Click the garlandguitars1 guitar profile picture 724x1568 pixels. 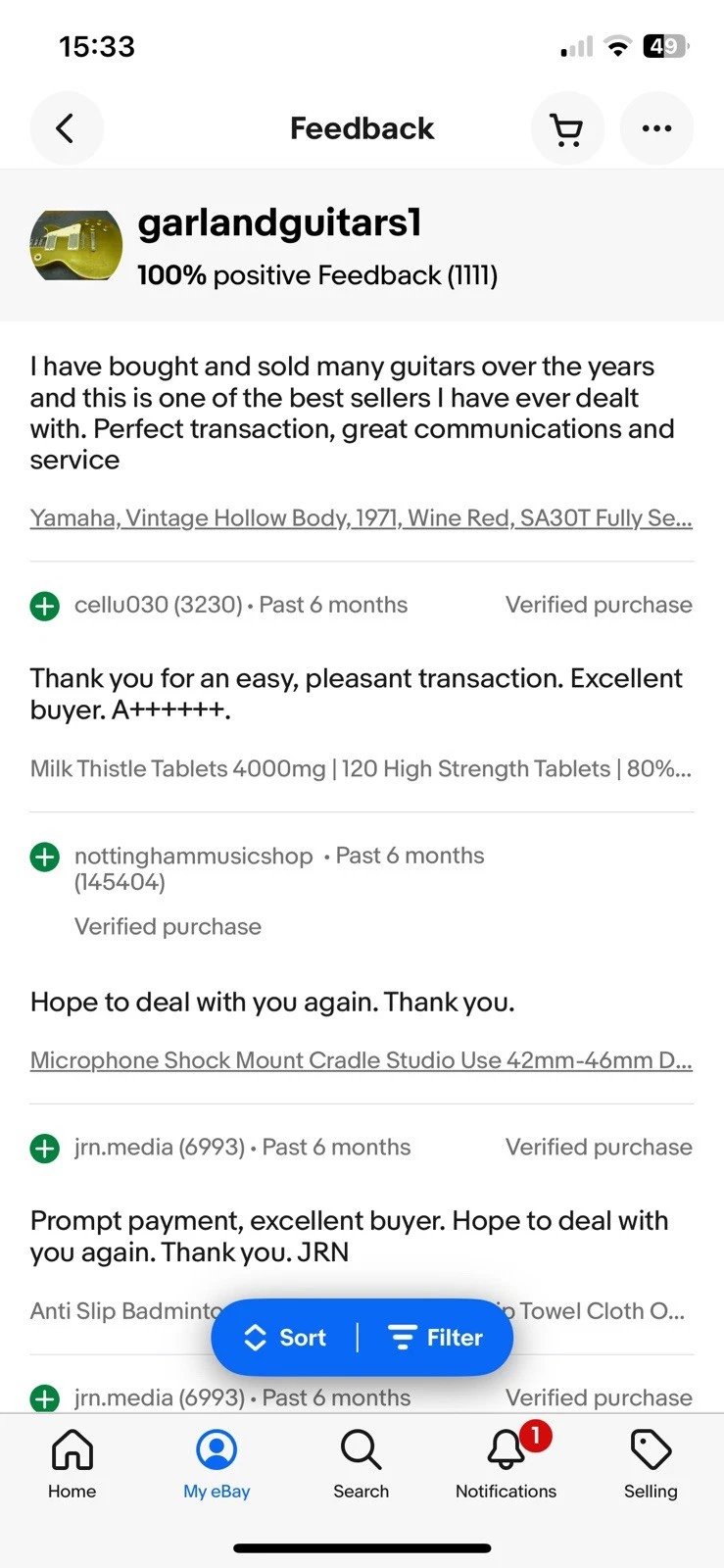[x=76, y=246]
